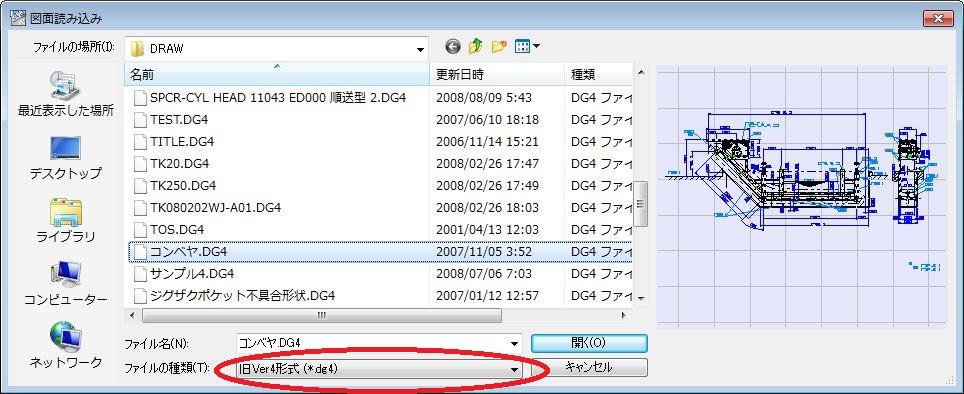Click file icon of TK250.DG4
The height and width of the screenshot is (394, 964).
click(141, 186)
